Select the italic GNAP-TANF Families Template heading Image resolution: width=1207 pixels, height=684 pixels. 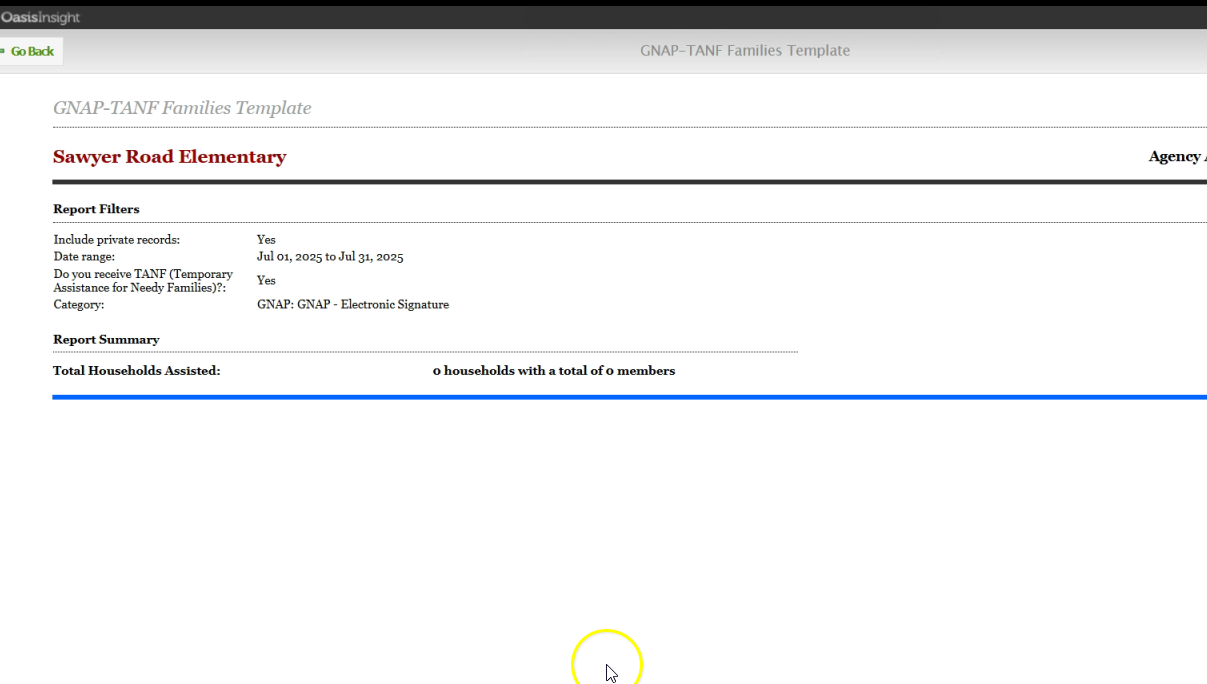coord(182,108)
